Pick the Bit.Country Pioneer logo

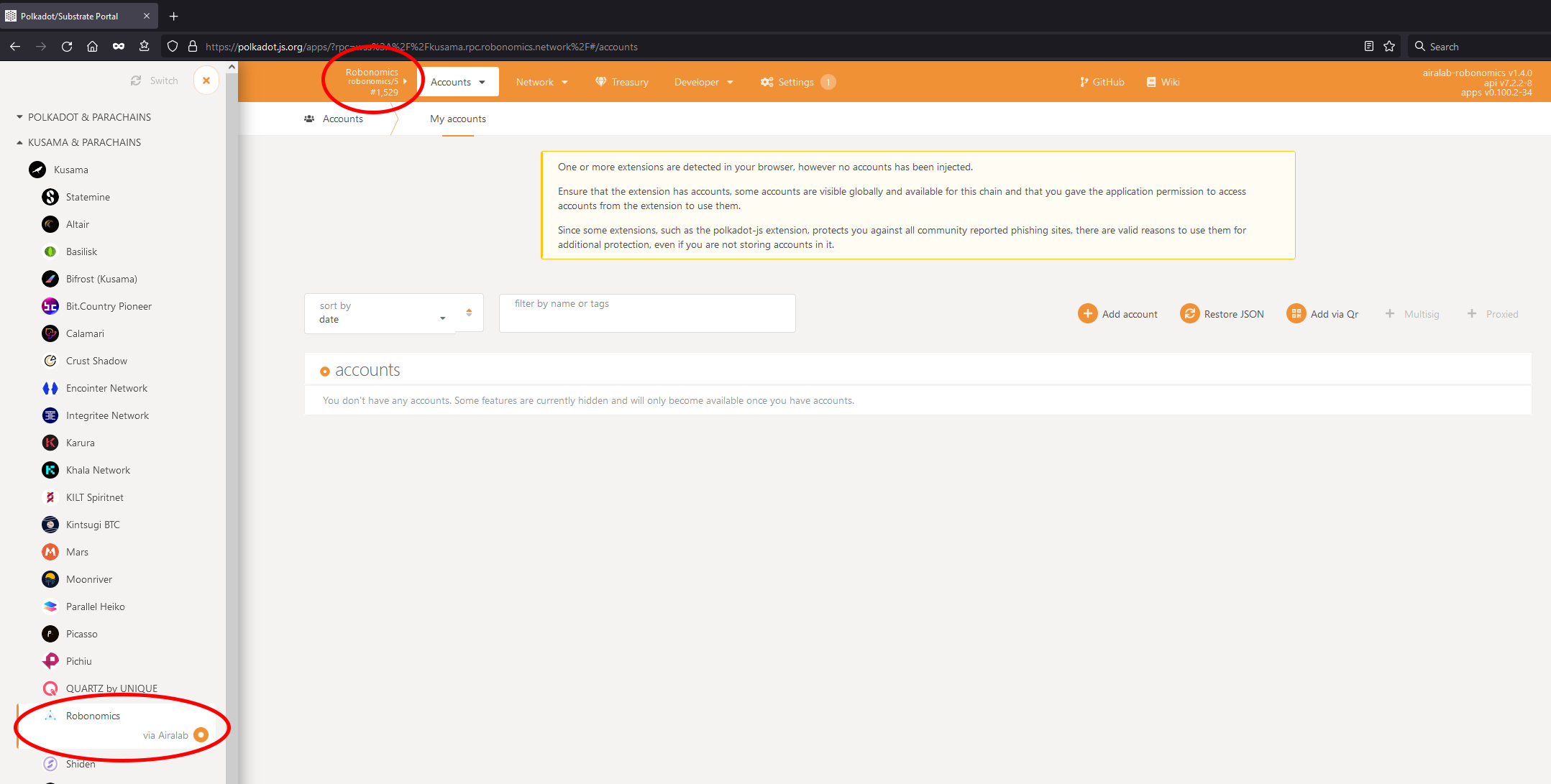(x=50, y=306)
